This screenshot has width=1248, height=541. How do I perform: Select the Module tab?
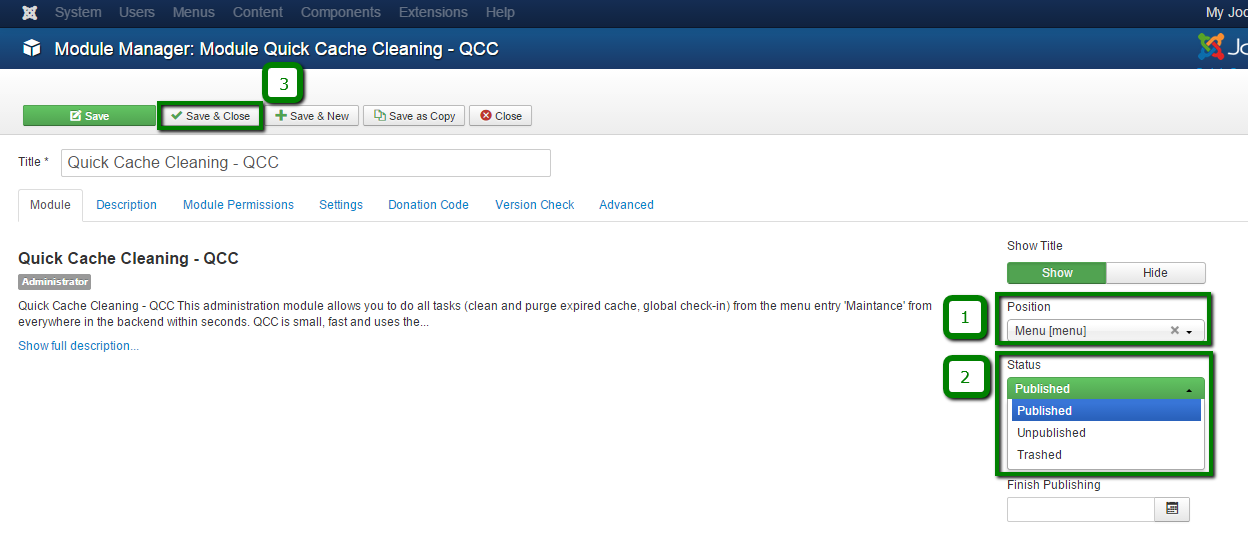pyautogui.click(x=50, y=205)
